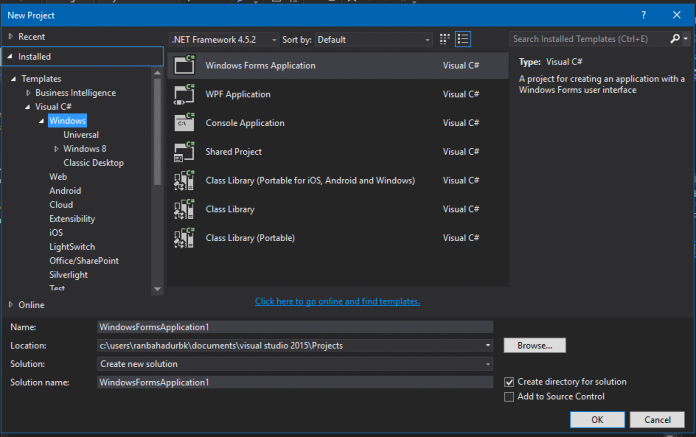696x437 pixels.
Task: Expand the Windows 8 node arrow
Action: click(56, 149)
